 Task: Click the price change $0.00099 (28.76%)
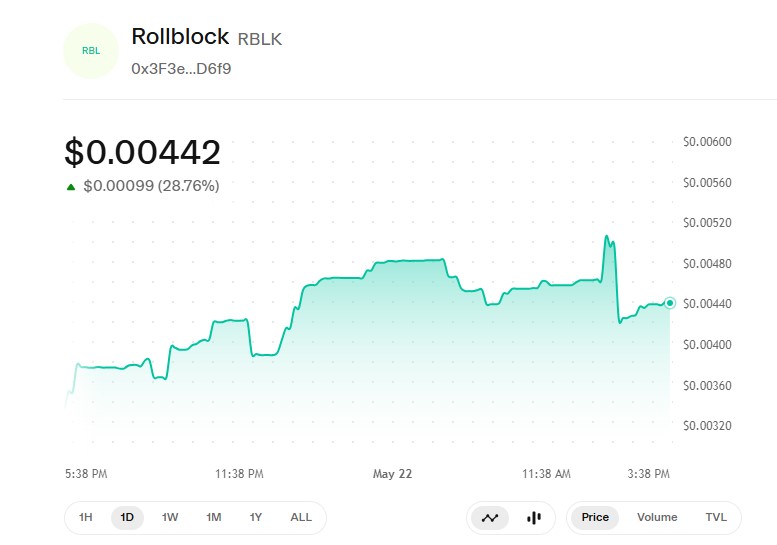point(151,186)
